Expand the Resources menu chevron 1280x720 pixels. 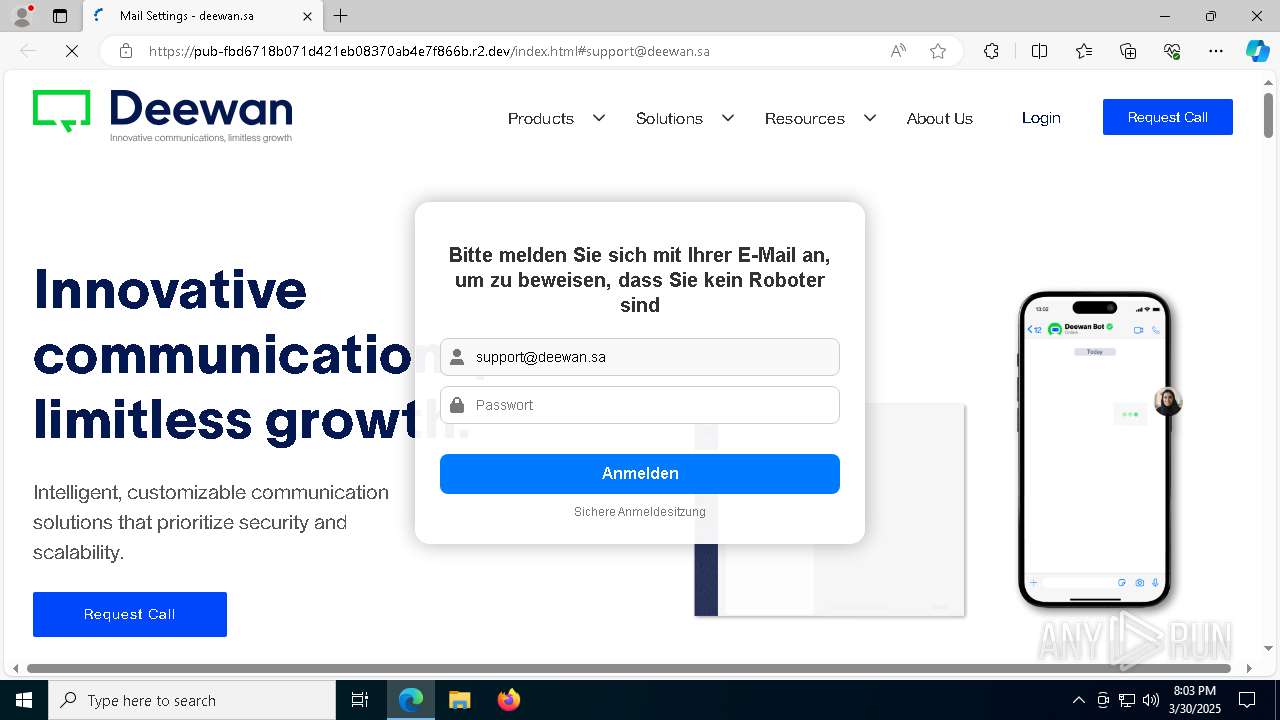870,118
